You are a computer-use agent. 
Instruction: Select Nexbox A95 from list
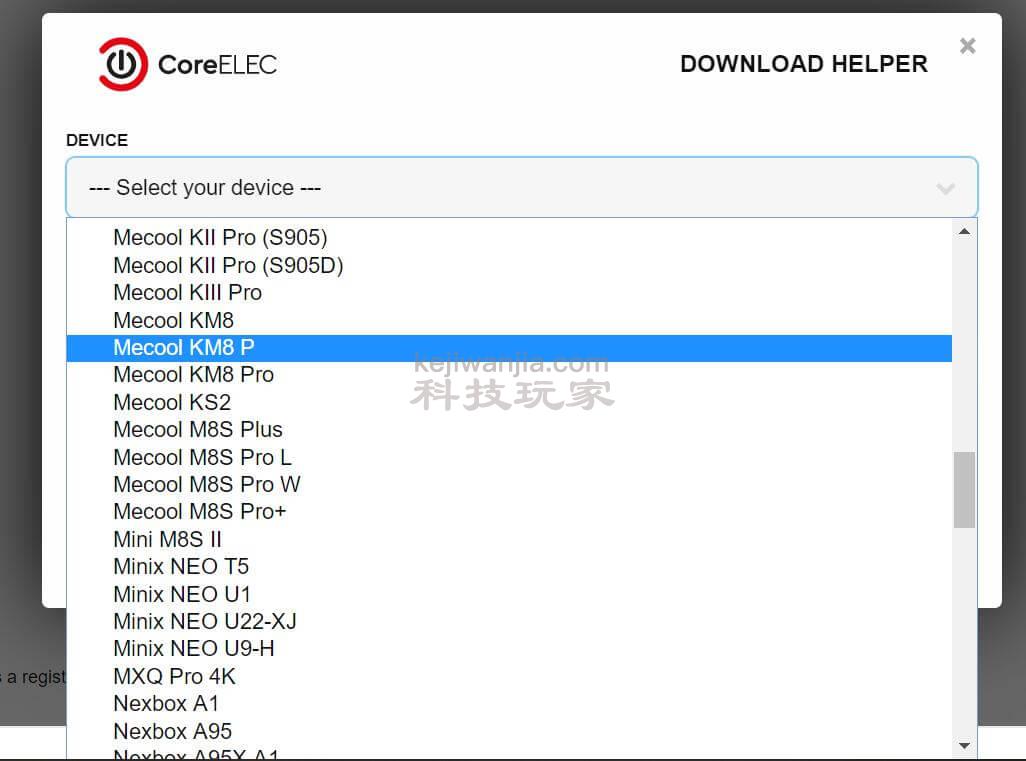pyautogui.click(x=509, y=731)
